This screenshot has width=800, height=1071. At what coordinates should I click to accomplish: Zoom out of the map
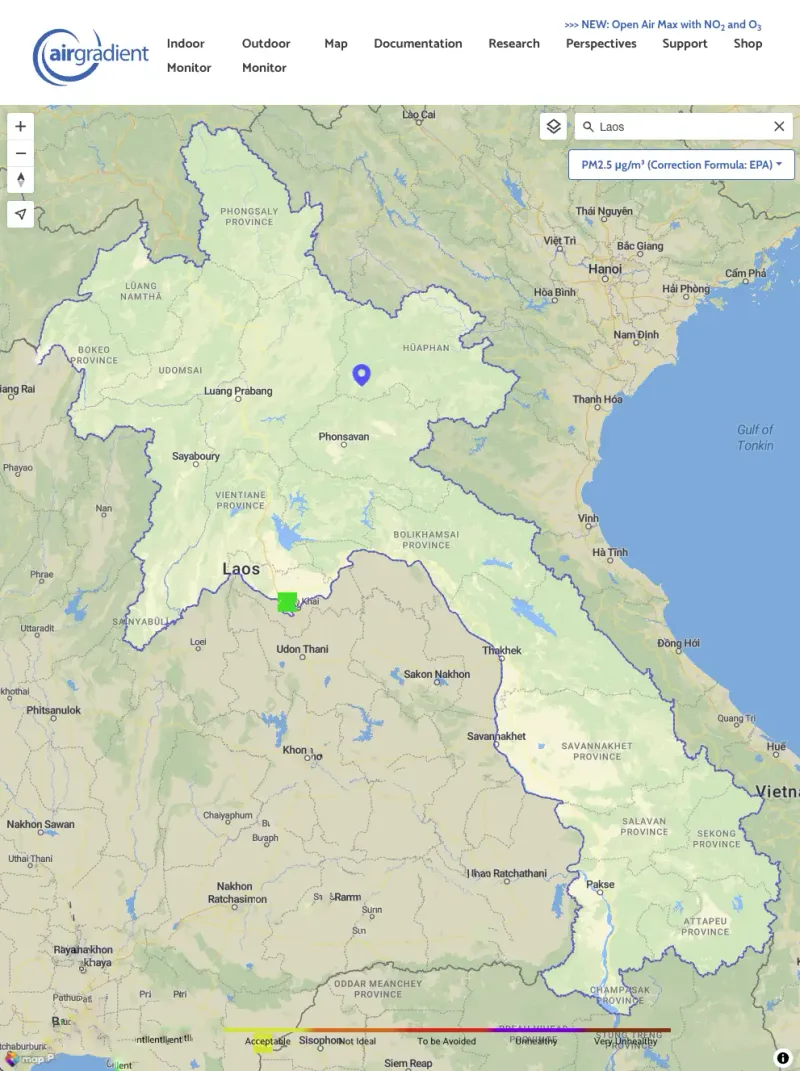pos(21,154)
